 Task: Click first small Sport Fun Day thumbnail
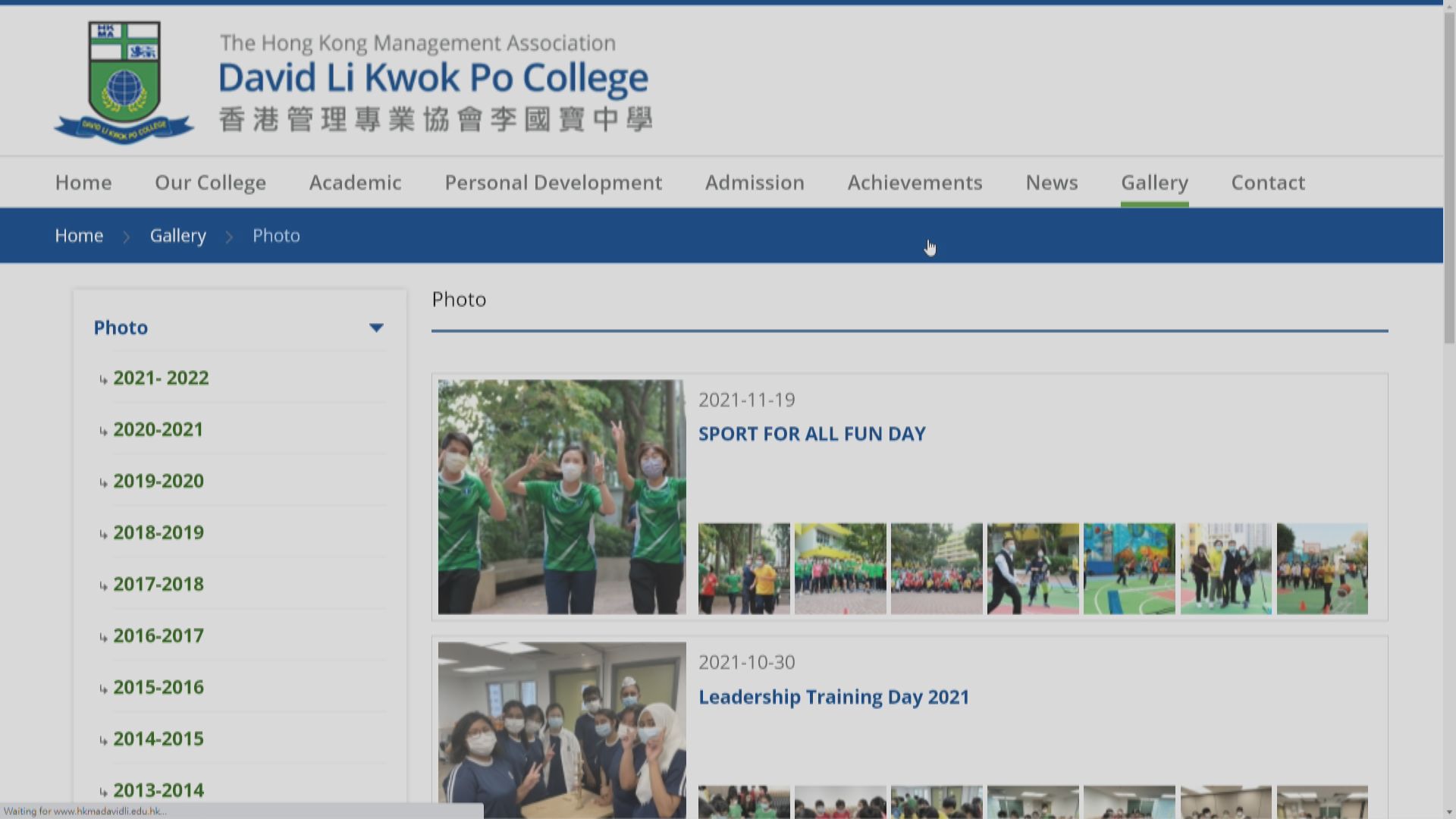tap(743, 568)
